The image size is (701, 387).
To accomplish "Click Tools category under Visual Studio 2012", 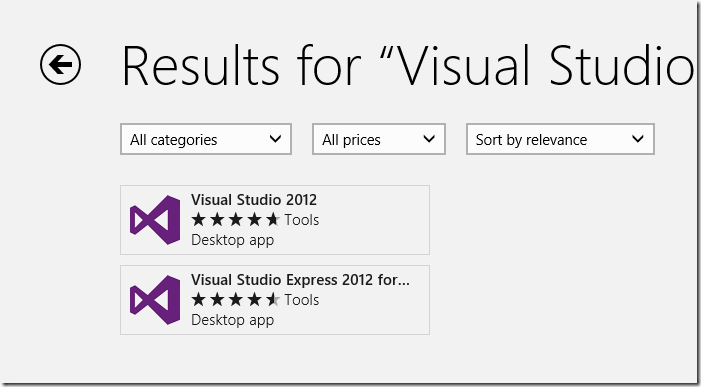I will 302,220.
